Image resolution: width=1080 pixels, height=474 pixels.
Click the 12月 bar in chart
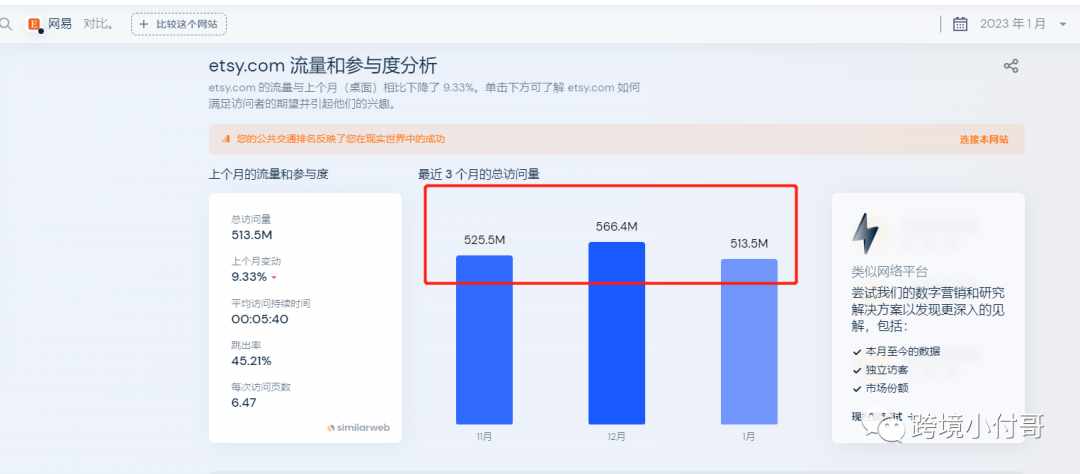(616, 333)
